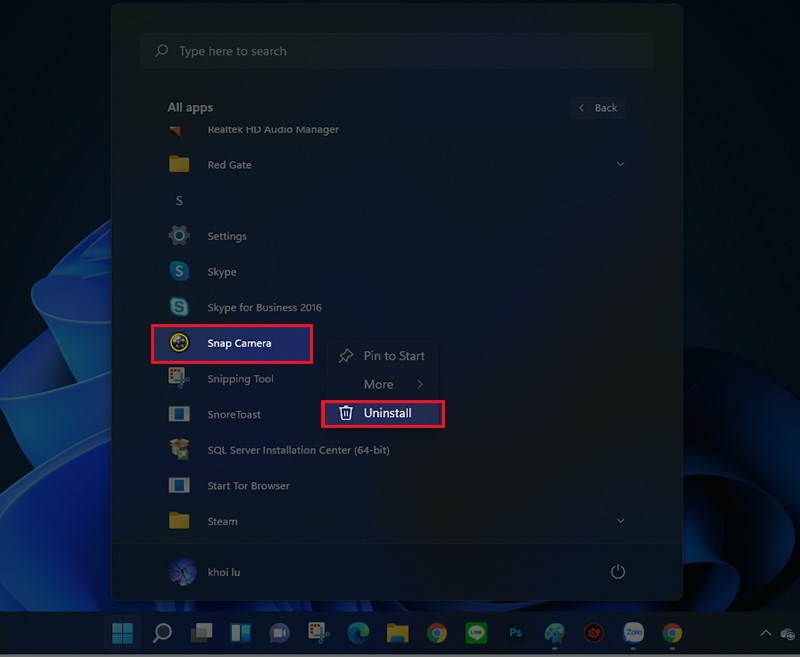Launch Zalo from the taskbar

click(634, 633)
